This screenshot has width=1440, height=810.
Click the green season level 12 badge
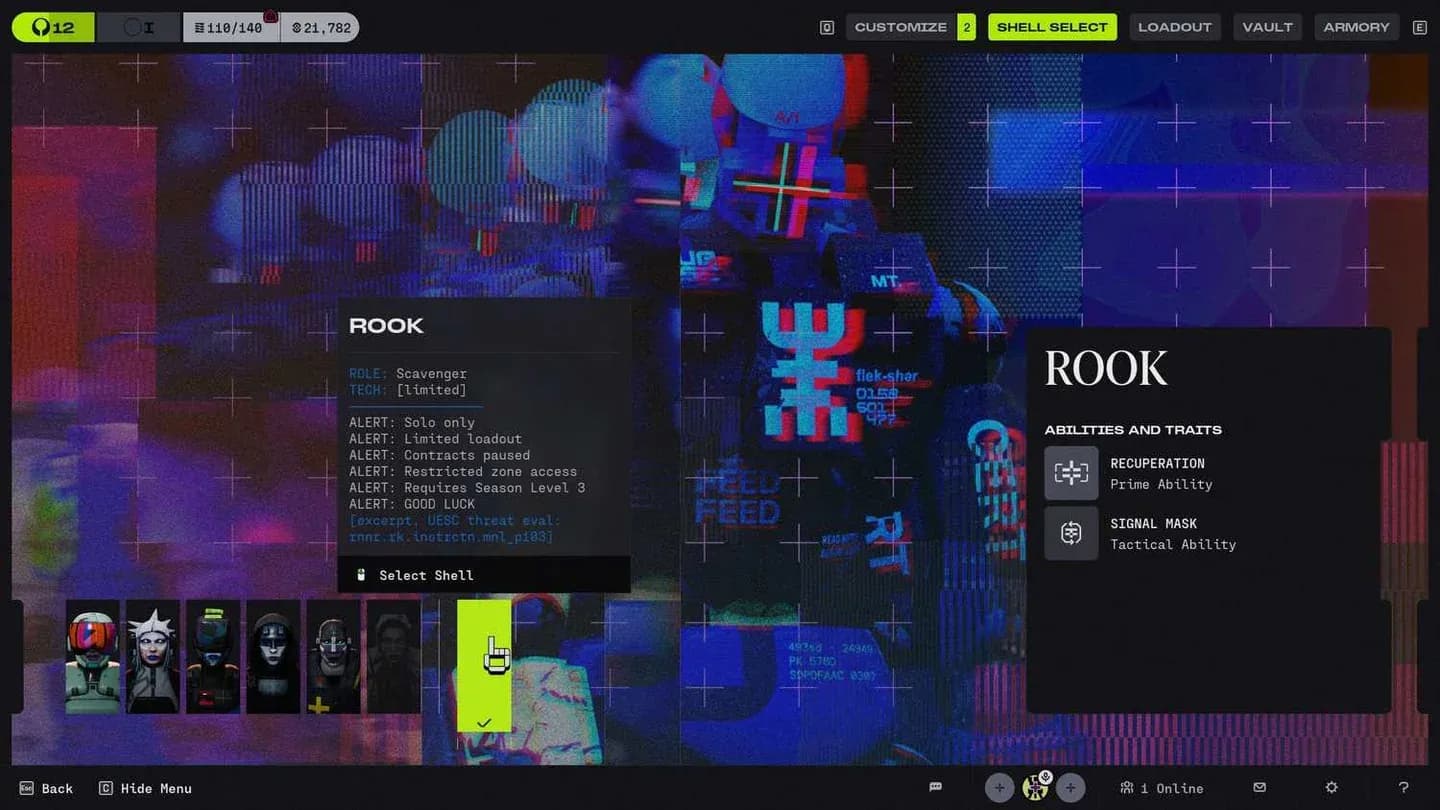point(52,27)
